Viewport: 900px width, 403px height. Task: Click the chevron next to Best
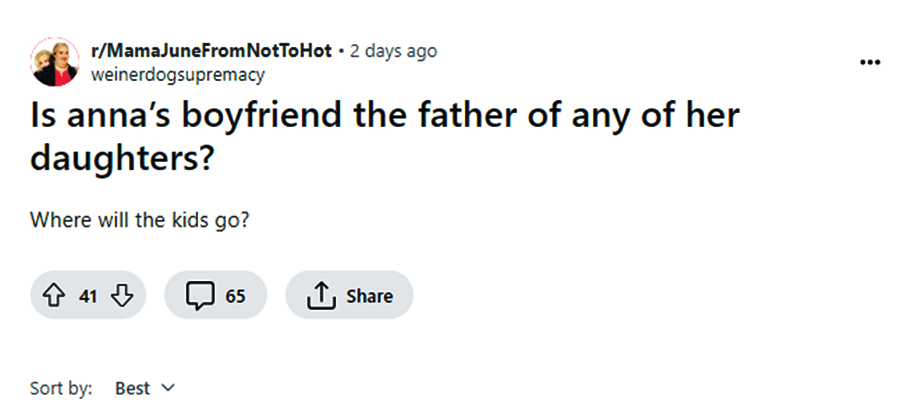(167, 387)
